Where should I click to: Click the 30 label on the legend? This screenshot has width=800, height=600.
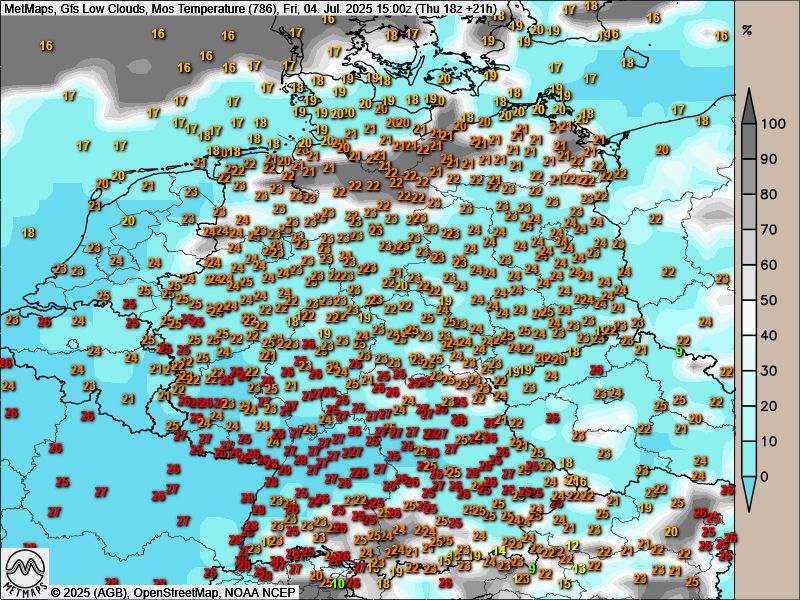pos(770,370)
